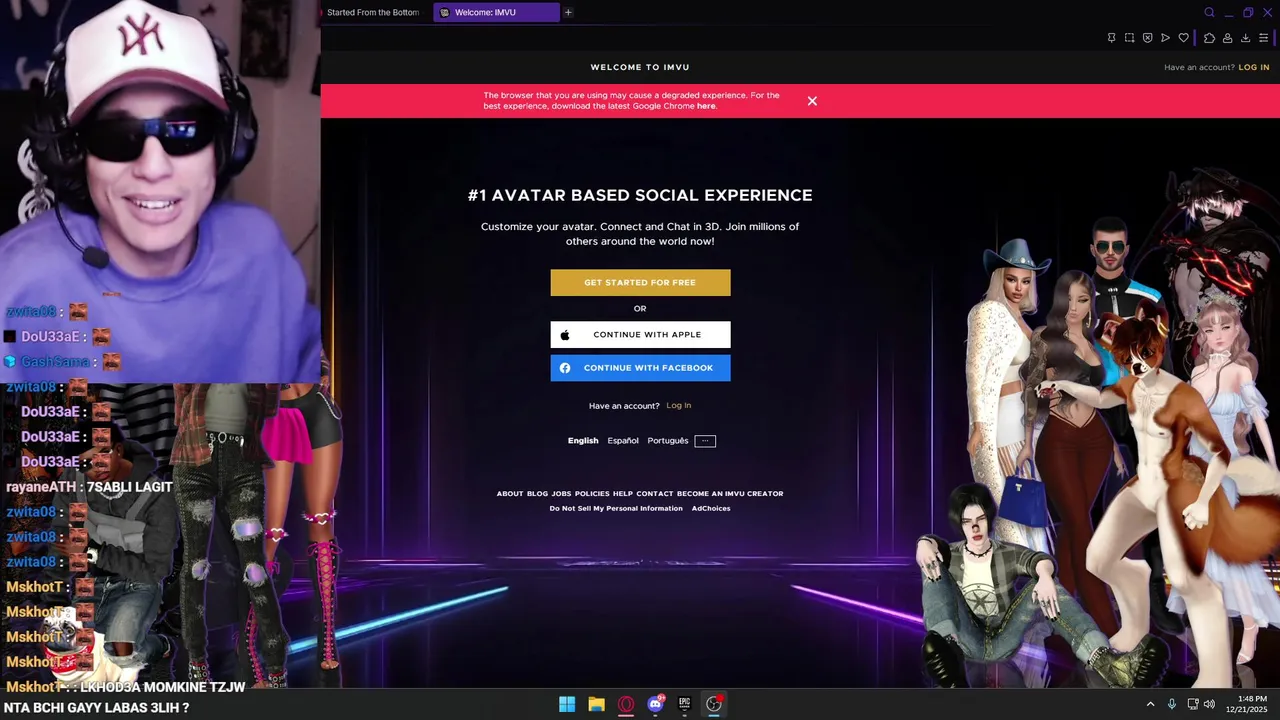Open Discord from the taskbar

point(655,704)
